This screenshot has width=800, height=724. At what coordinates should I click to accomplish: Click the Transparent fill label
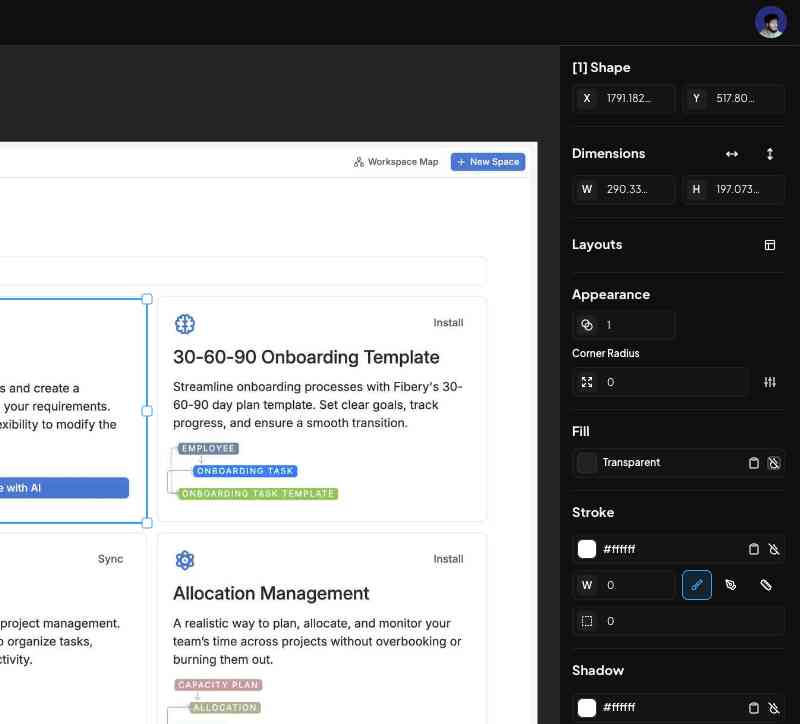tap(631, 463)
